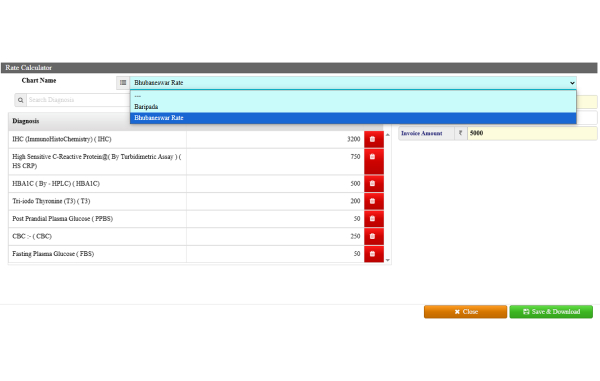Delete the Tri-iodo Thyronine T3 row
600x381 pixels.
point(373,201)
